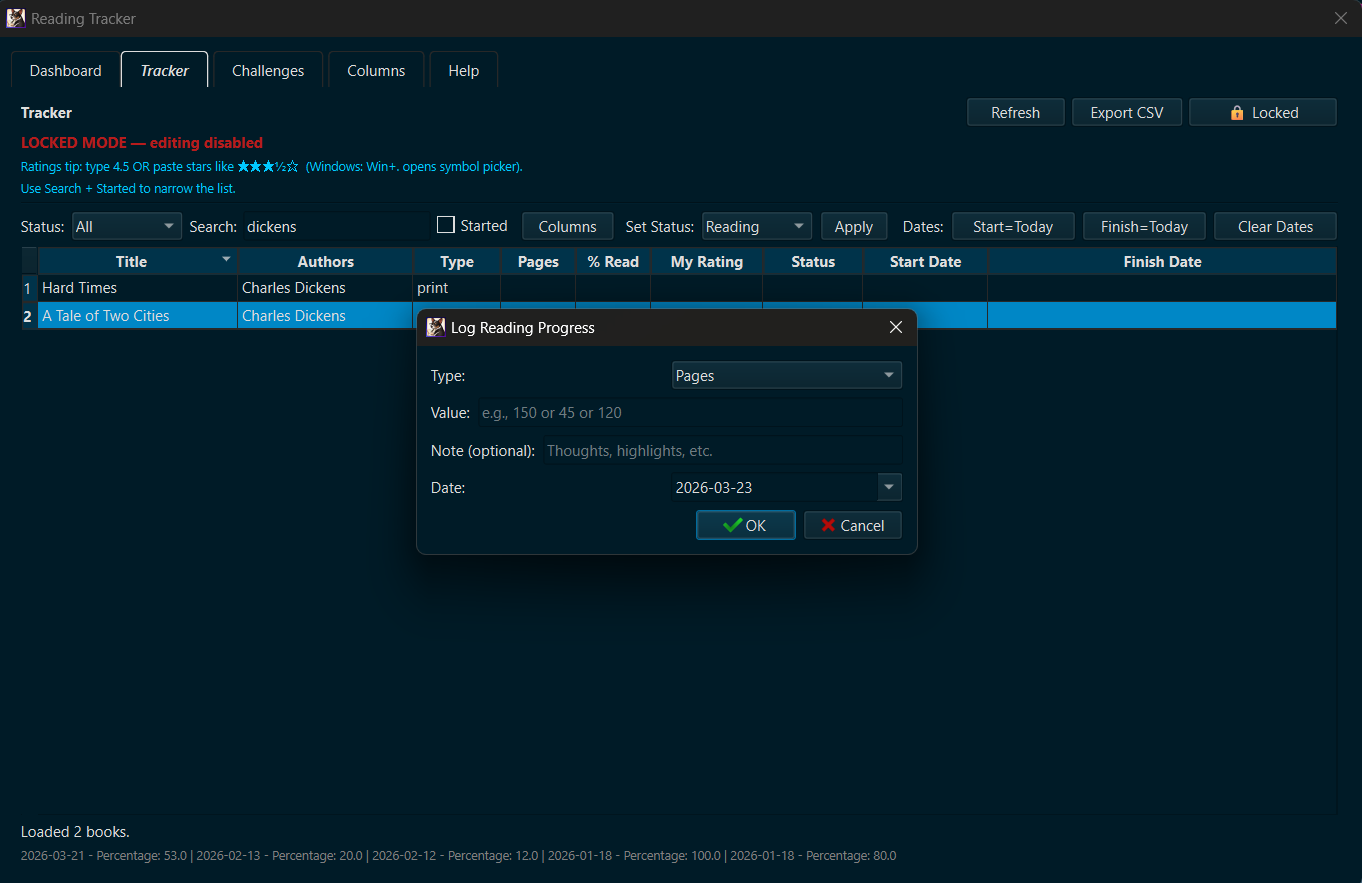Click the Start=Today button
Image resolution: width=1362 pixels, height=883 pixels.
pos(1013,226)
